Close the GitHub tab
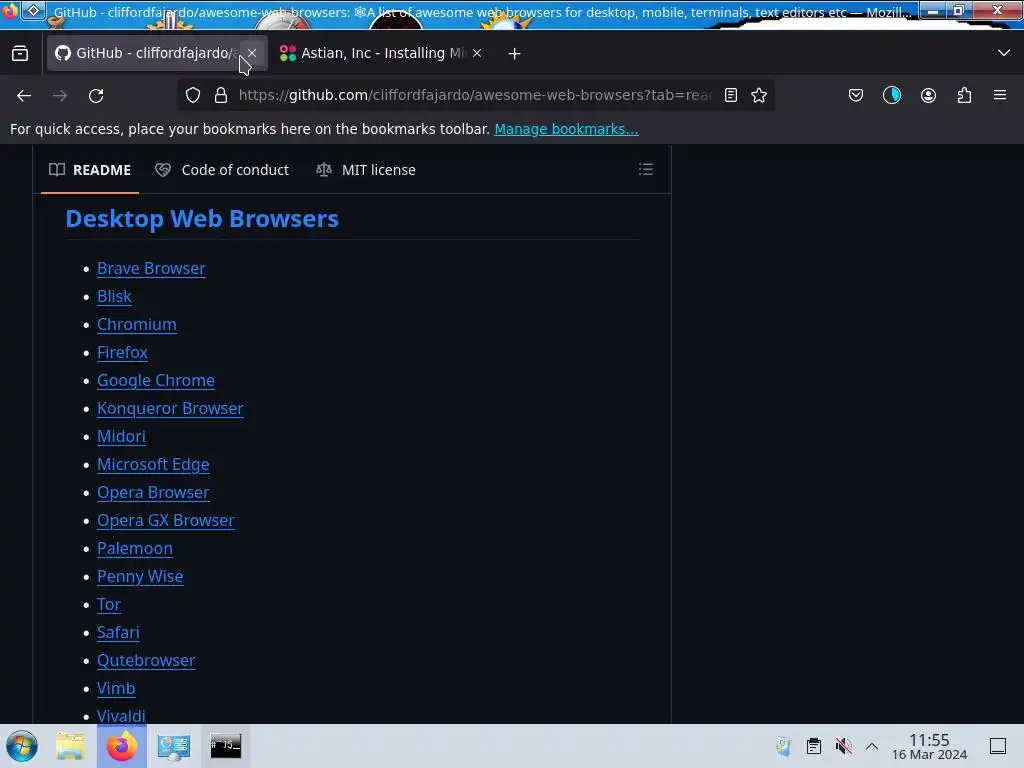 pyautogui.click(x=252, y=53)
